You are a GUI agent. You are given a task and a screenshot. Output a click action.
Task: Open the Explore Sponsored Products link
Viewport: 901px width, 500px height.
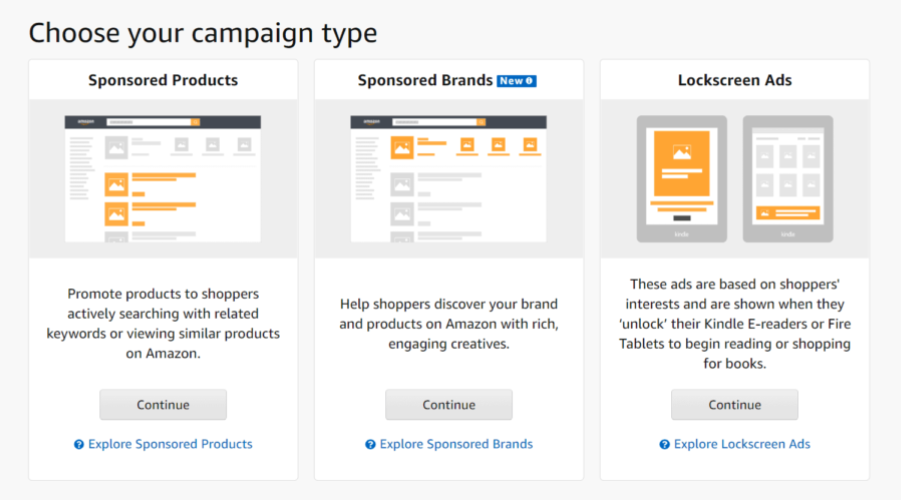(170, 444)
